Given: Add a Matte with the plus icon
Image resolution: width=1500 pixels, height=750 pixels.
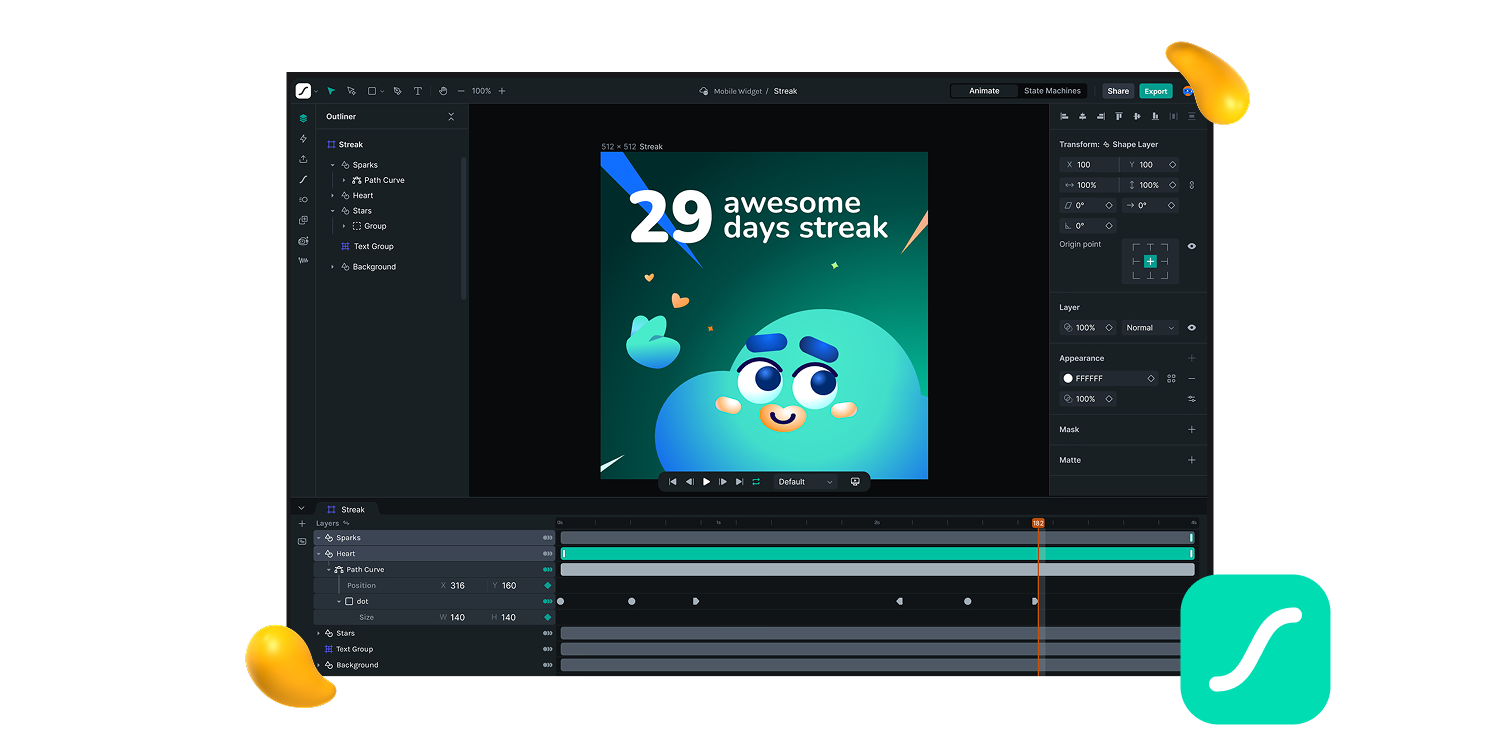Looking at the screenshot, I should [1191, 460].
